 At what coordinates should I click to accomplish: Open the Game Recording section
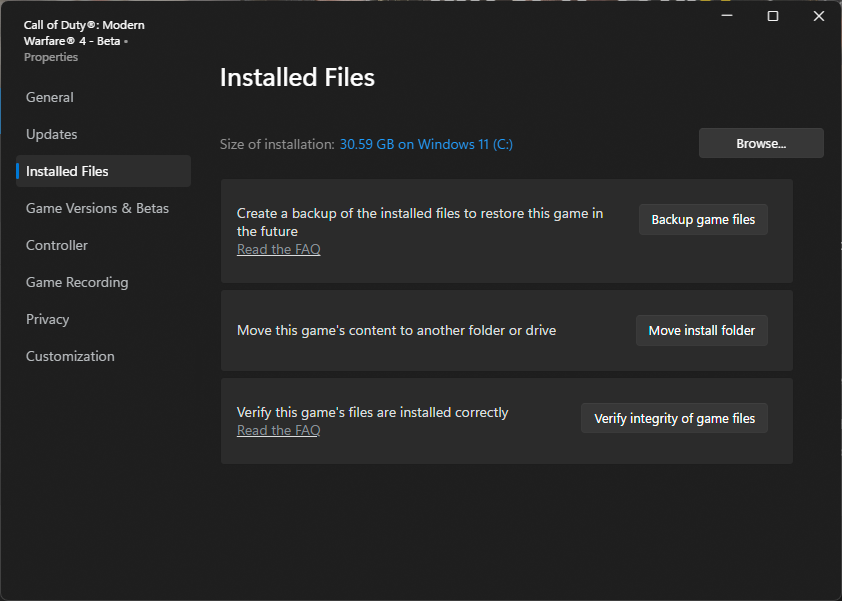click(77, 283)
